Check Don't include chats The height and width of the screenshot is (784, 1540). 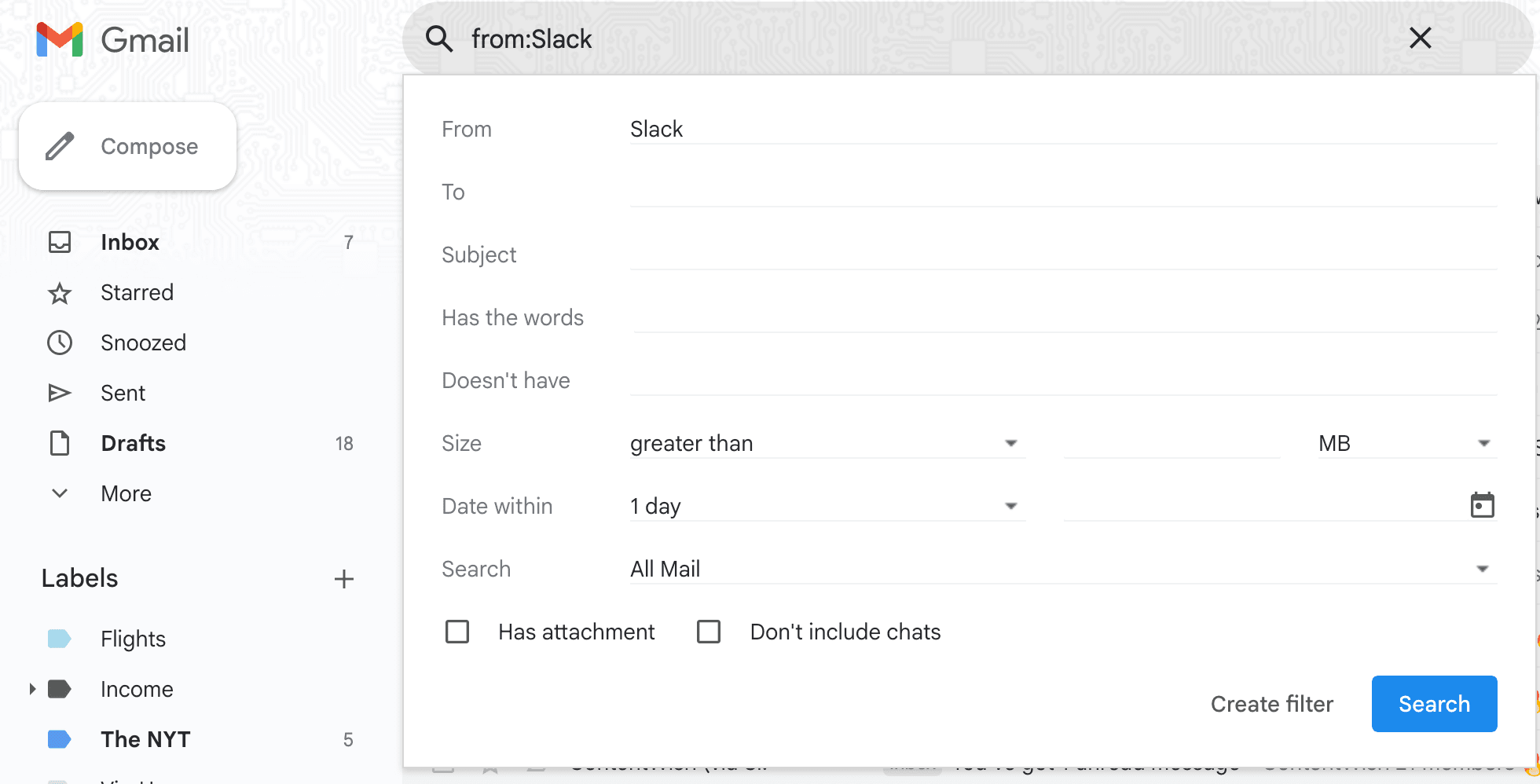click(709, 631)
